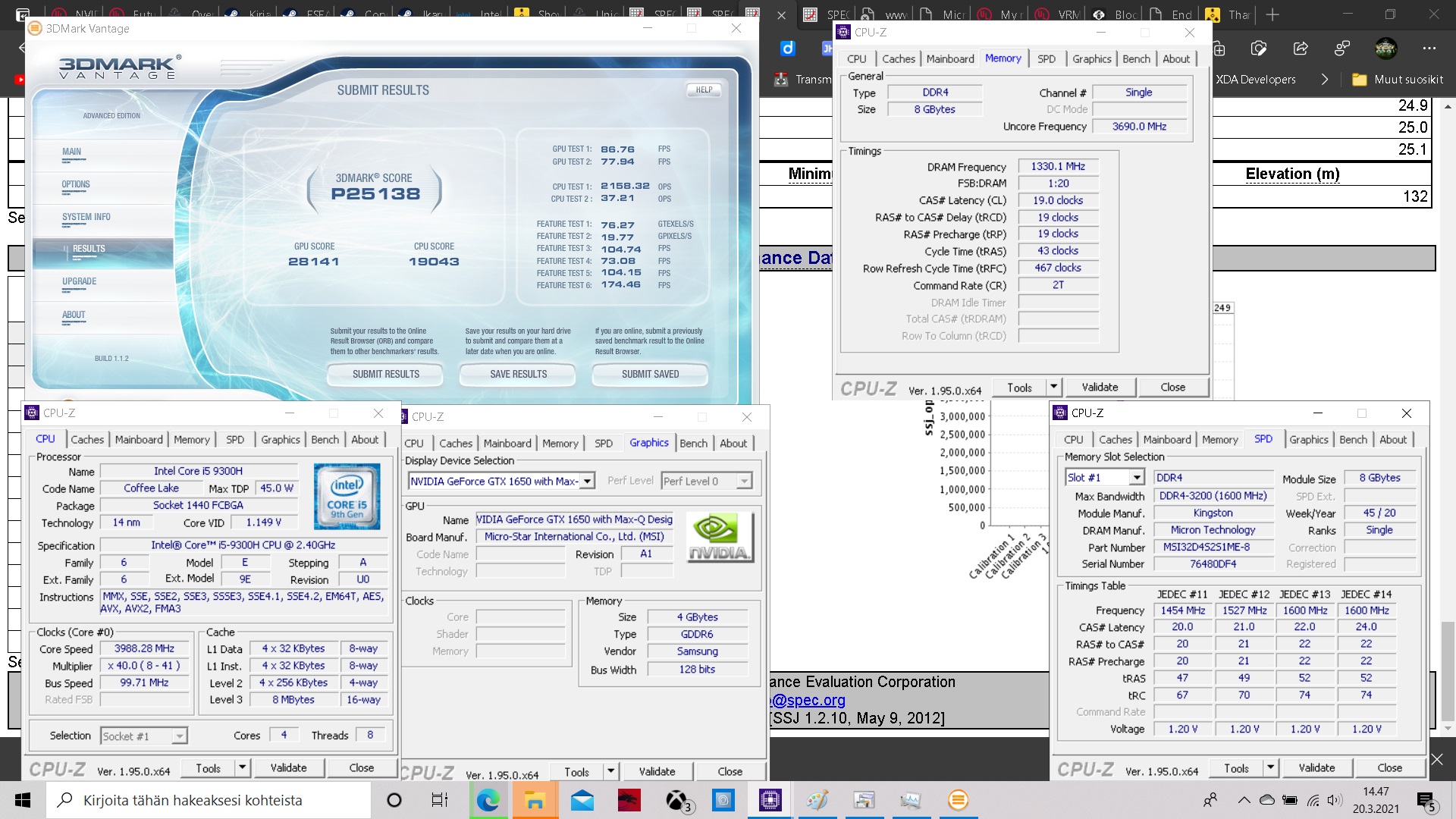Screen dimensions: 1456x819
Task: Open OPTIONS in the 3DMark sidebar
Action: point(76,184)
